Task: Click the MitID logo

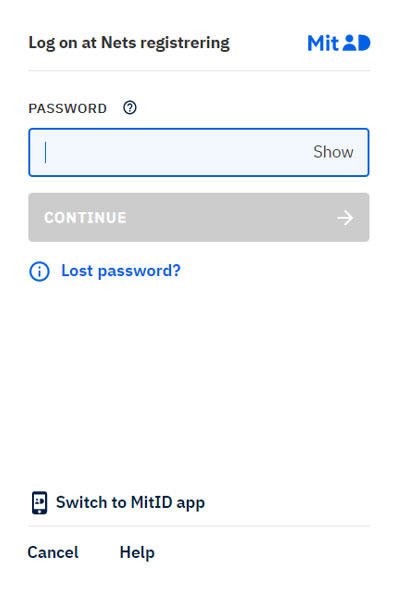Action: coord(339,43)
